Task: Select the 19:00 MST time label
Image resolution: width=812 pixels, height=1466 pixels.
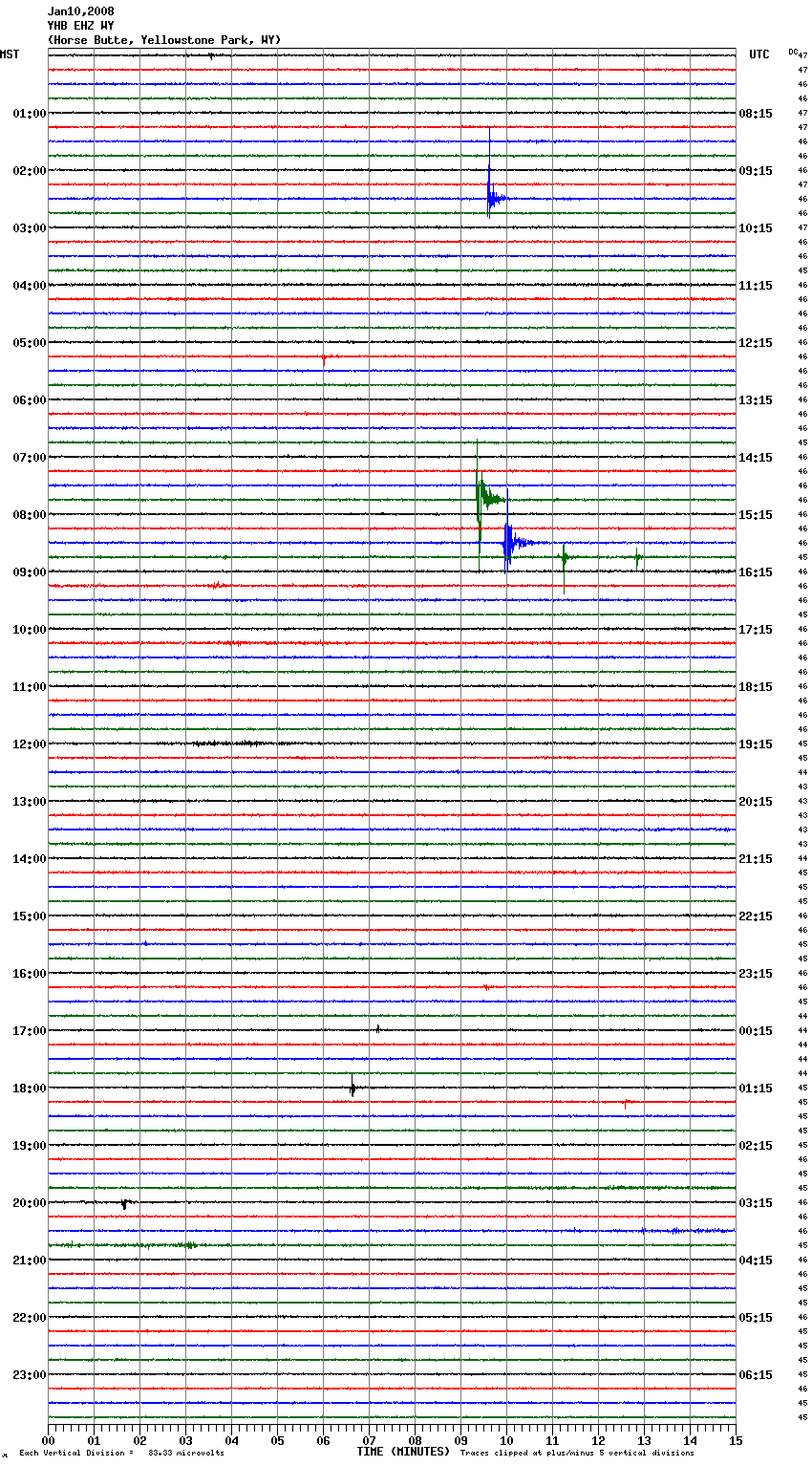Action: [30, 1146]
